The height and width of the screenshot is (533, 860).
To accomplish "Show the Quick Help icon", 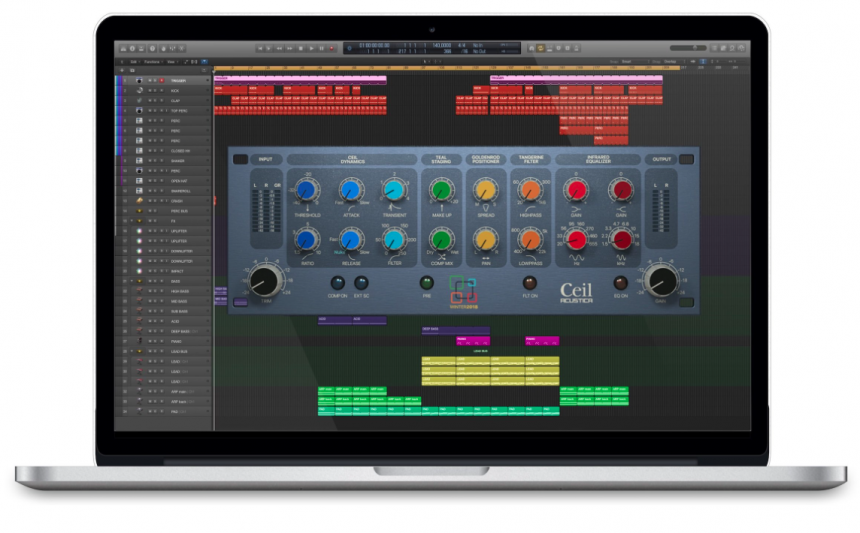I will point(152,48).
